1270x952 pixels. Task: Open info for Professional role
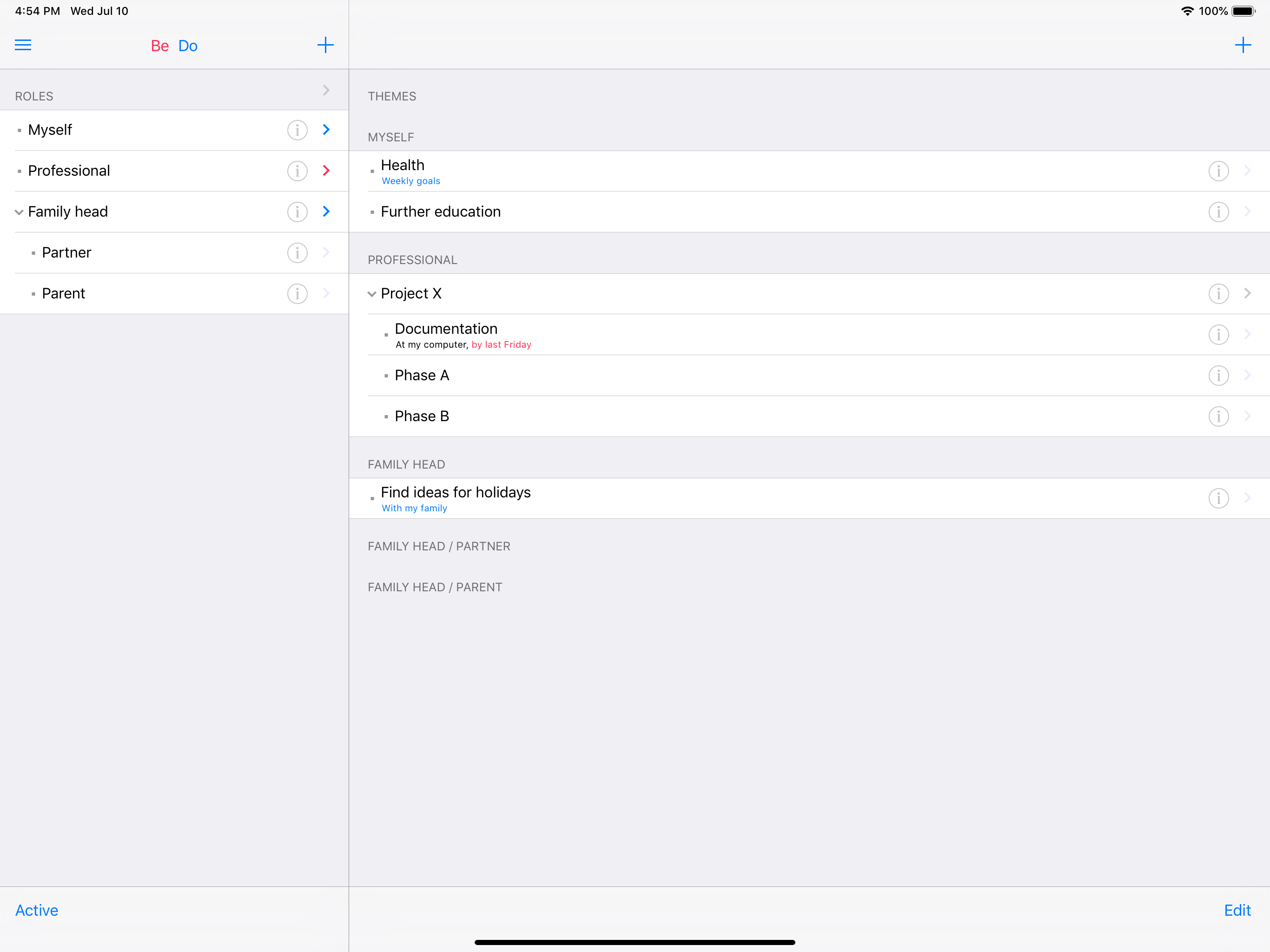click(298, 171)
